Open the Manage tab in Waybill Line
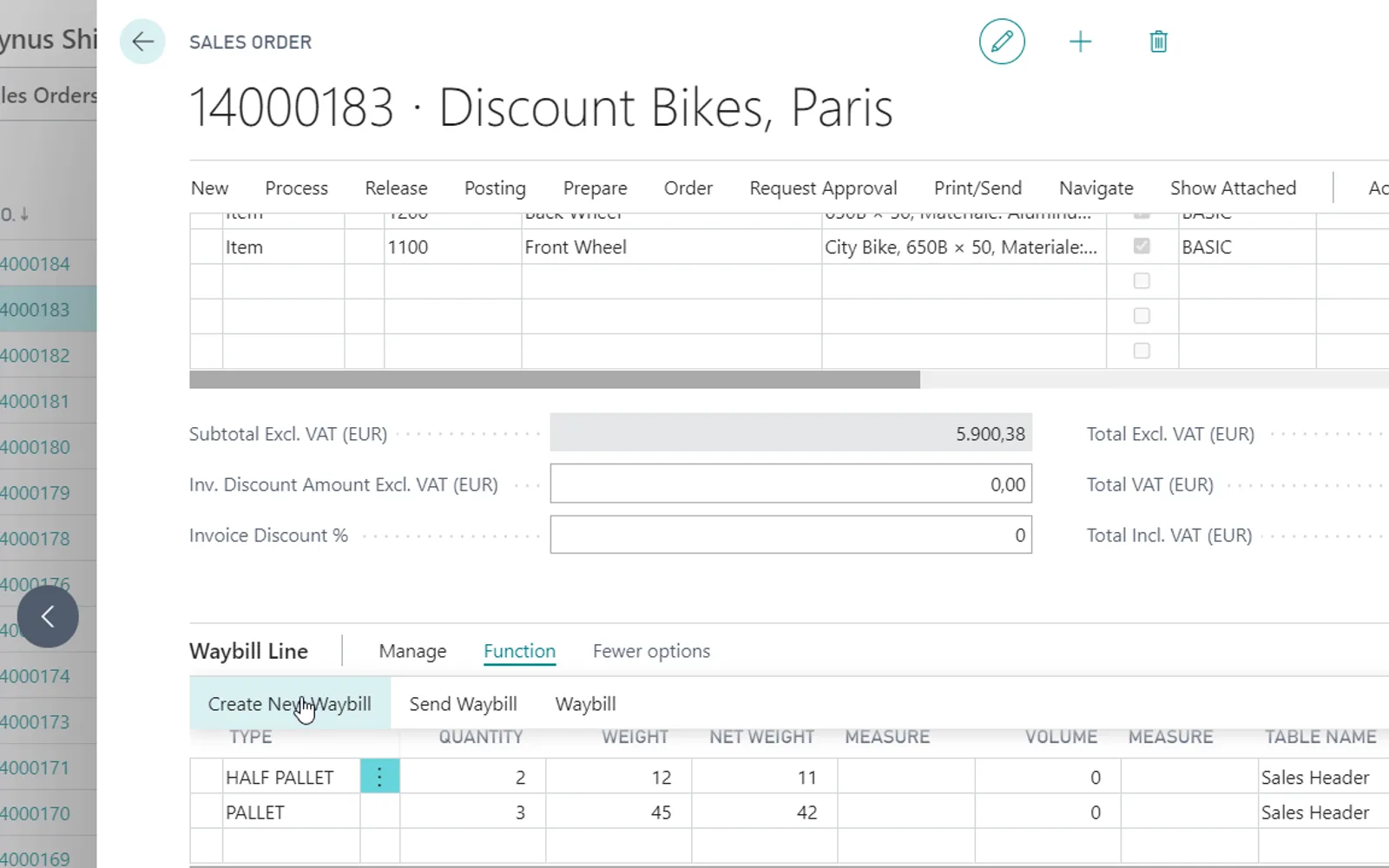This screenshot has width=1389, height=868. click(x=412, y=651)
